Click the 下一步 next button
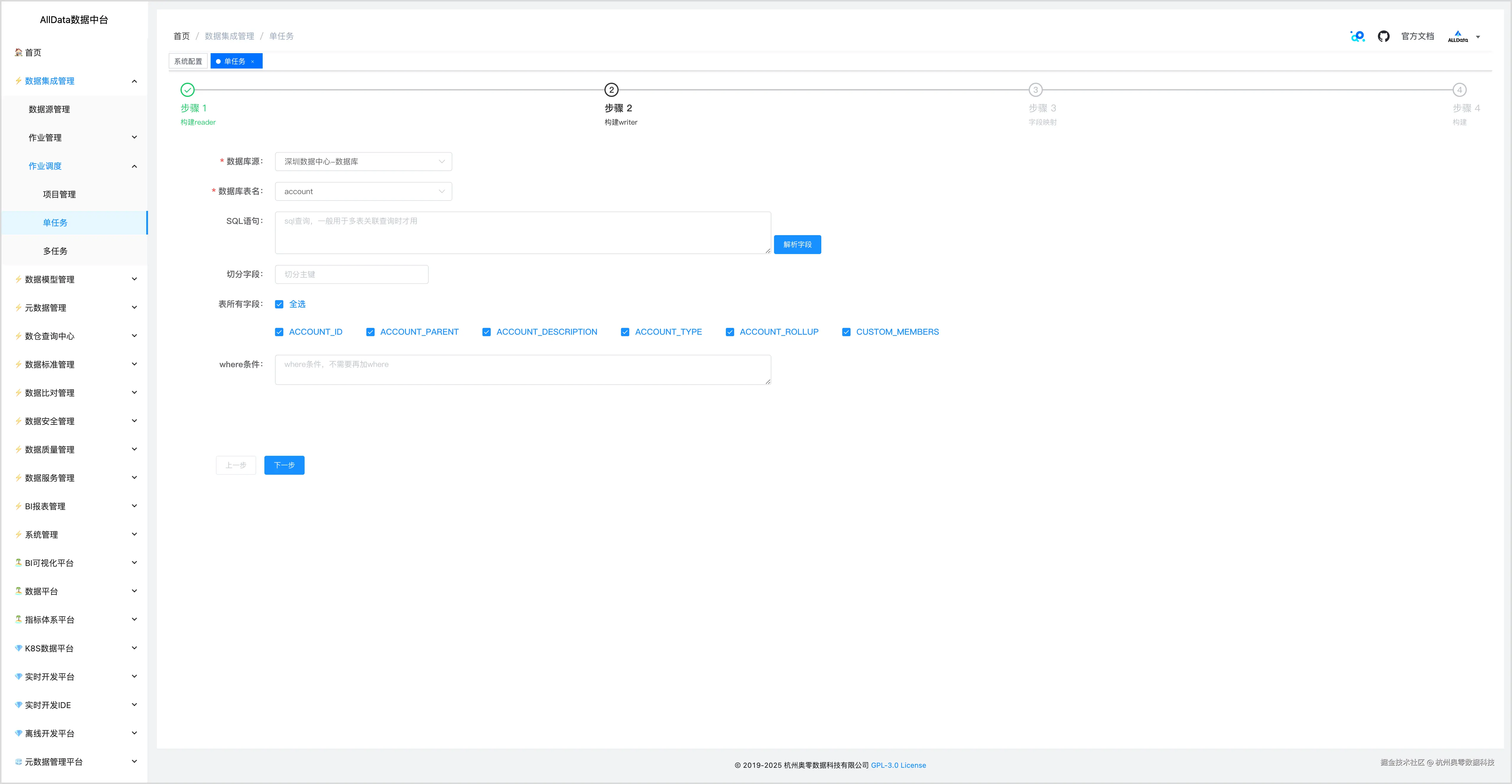Image resolution: width=1512 pixels, height=784 pixels. [284, 465]
